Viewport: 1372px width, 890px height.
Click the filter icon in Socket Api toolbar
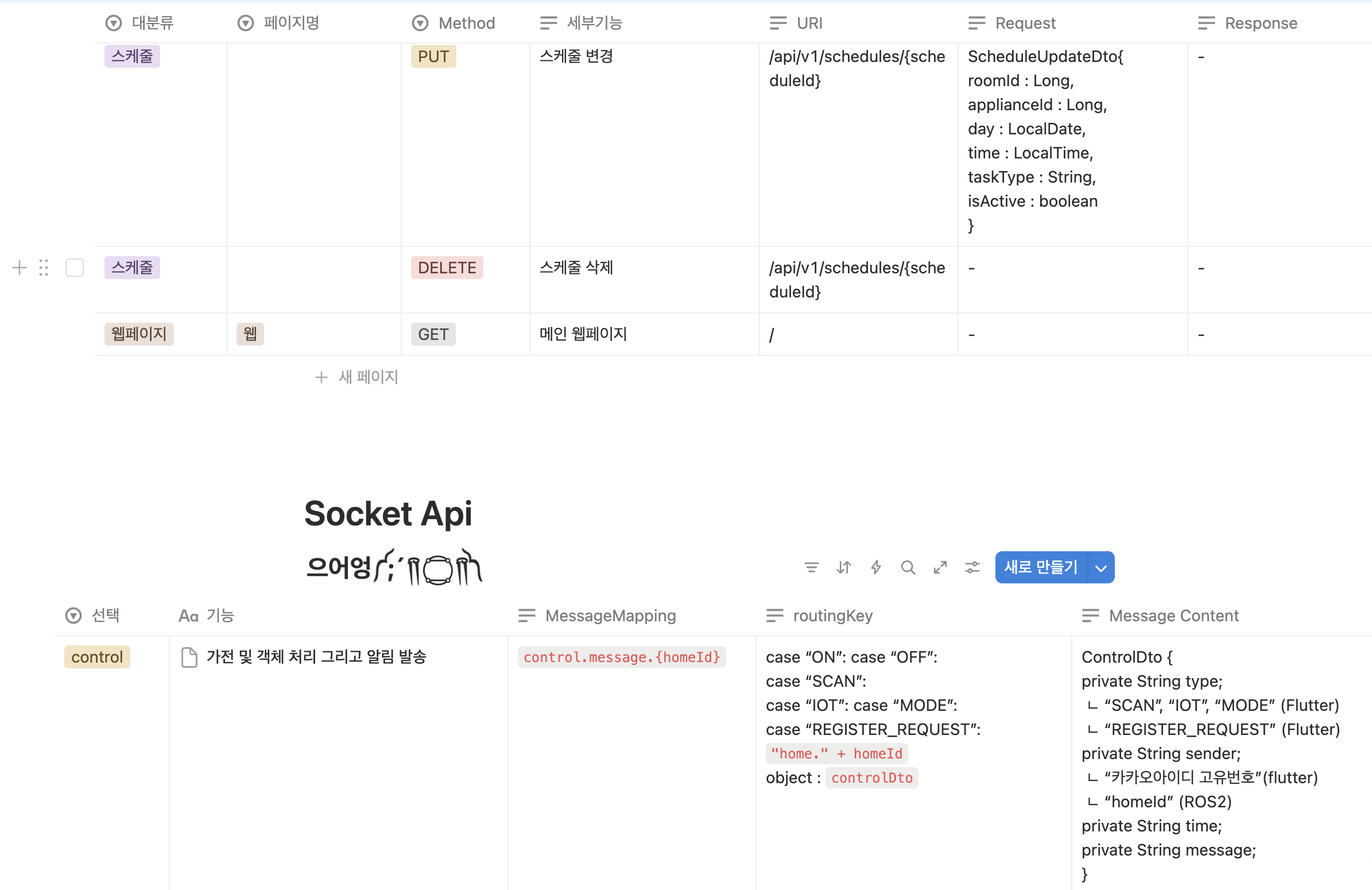[x=811, y=568]
